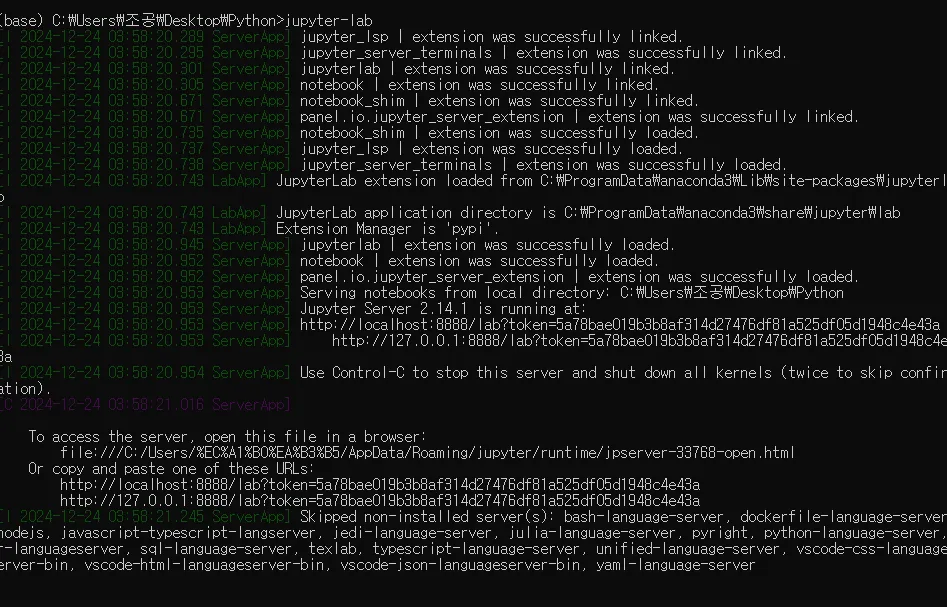Click the 127.0.0.1:8888 URL under 'copy and paste'
Image resolution: width=947 pixels, height=607 pixels.
pyautogui.click(x=380, y=501)
